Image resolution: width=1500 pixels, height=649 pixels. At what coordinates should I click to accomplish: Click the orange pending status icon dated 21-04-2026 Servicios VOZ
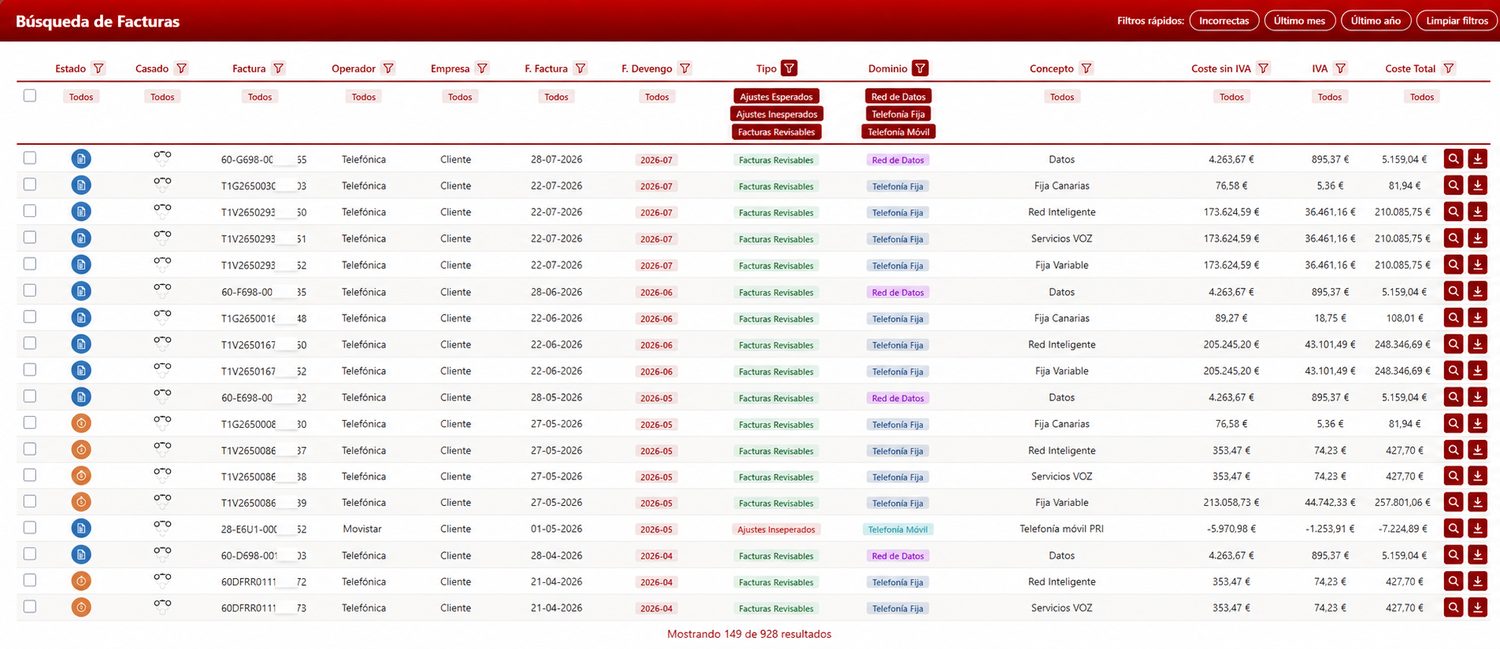(81, 608)
